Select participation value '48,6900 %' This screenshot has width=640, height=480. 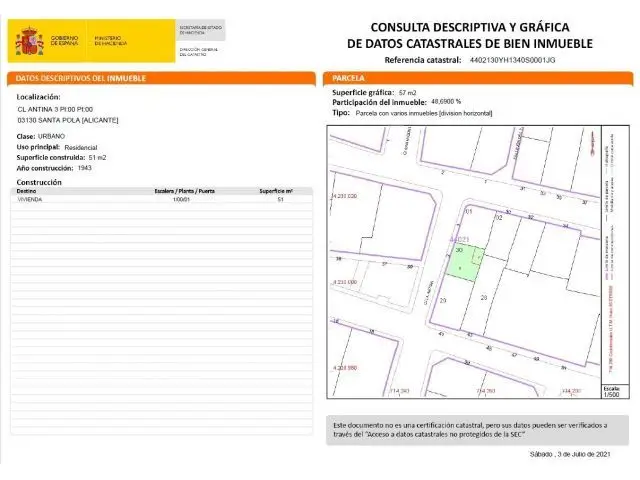tap(446, 102)
